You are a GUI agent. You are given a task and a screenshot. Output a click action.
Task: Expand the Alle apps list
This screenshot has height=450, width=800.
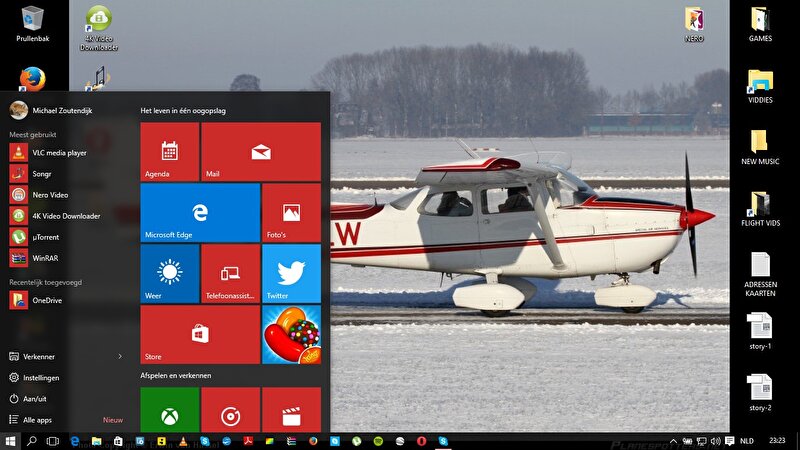pos(37,420)
